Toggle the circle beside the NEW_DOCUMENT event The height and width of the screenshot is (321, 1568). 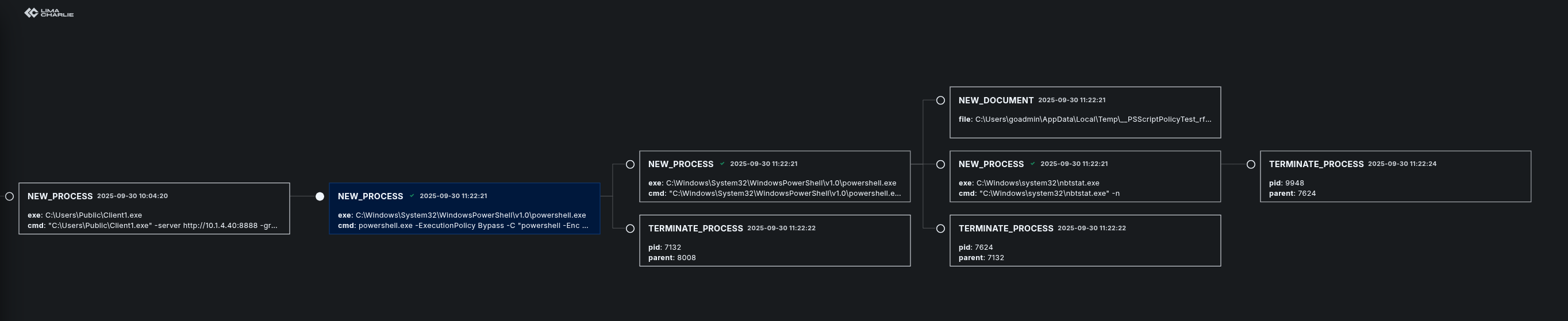click(940, 100)
